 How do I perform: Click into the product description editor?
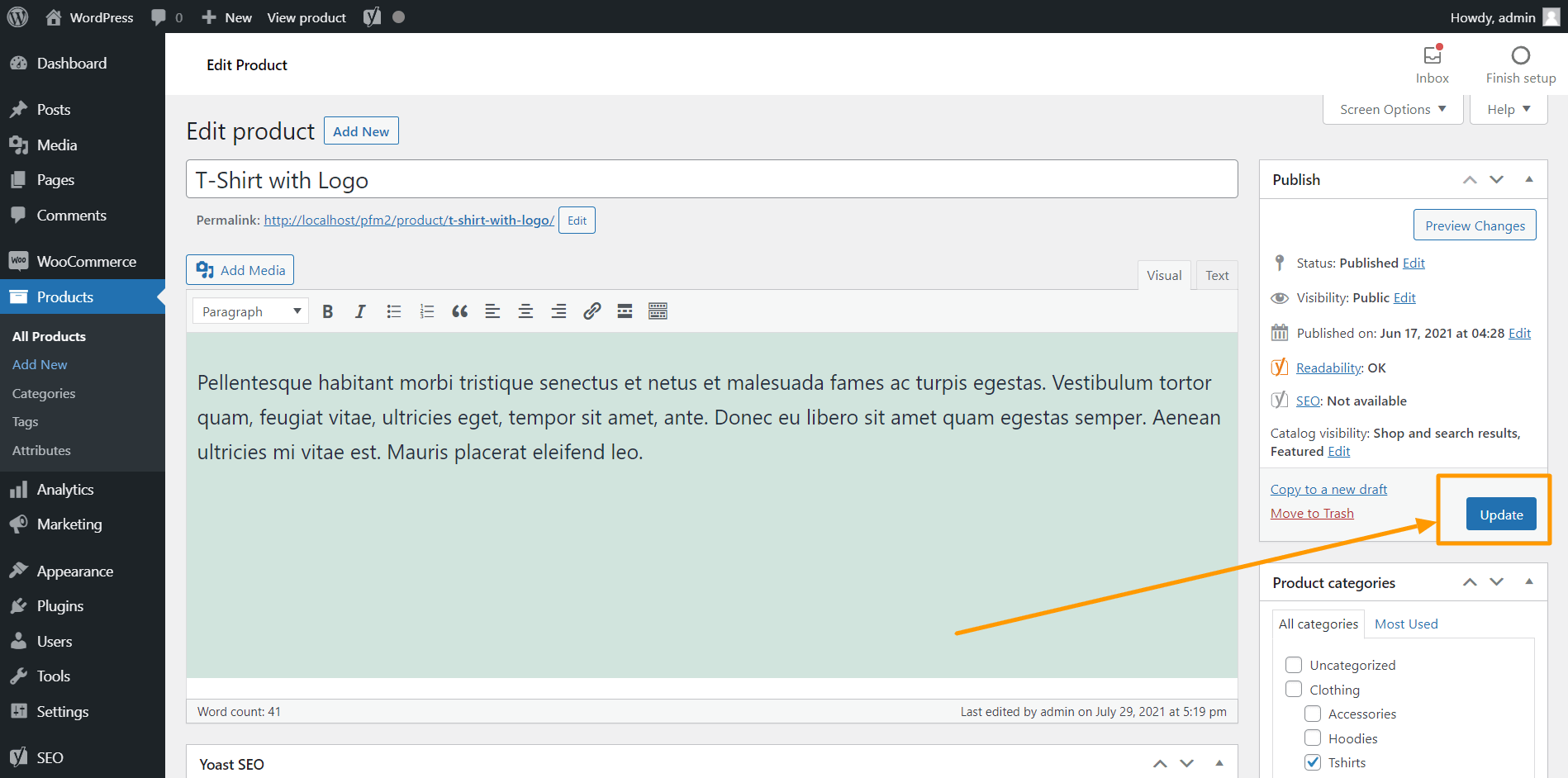coord(712,505)
